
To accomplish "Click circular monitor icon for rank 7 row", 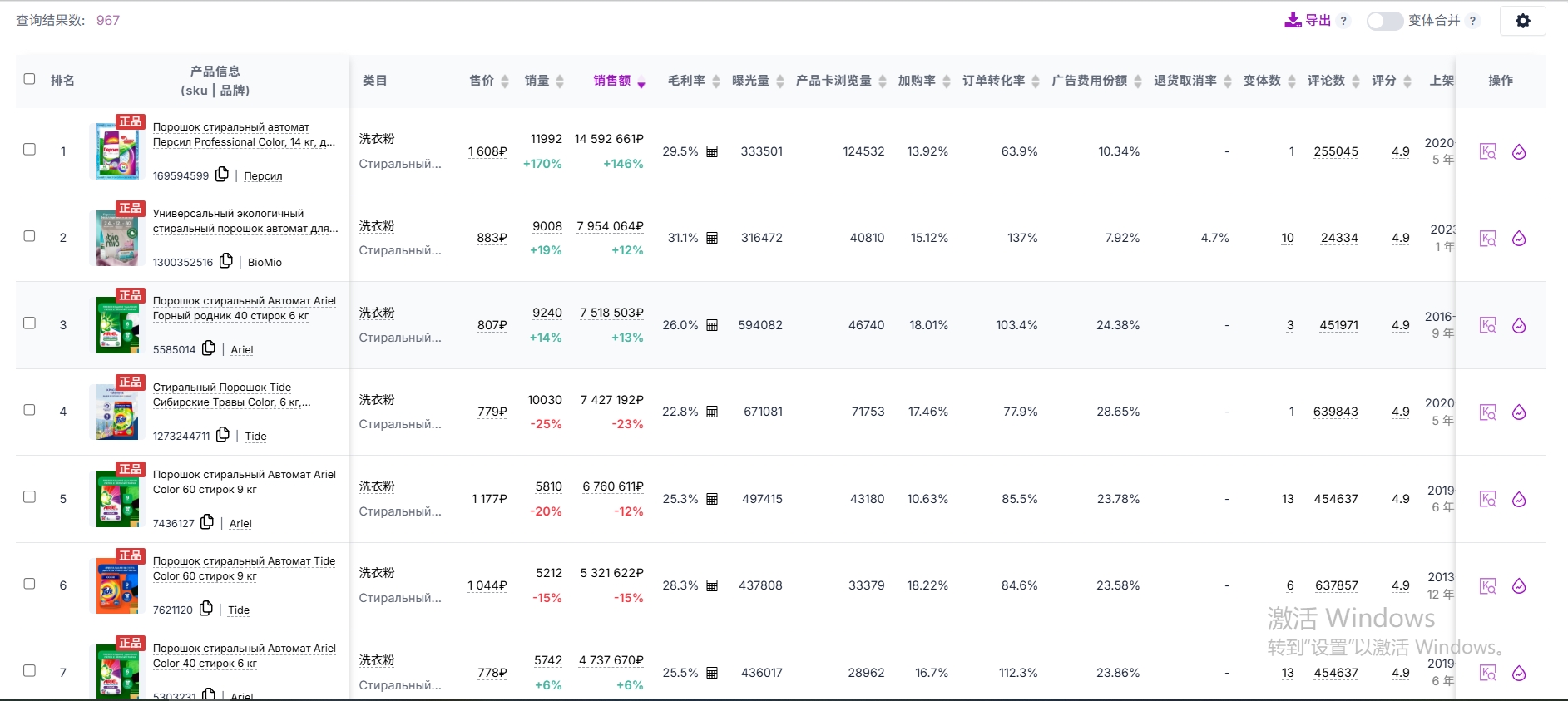I will [1519, 673].
